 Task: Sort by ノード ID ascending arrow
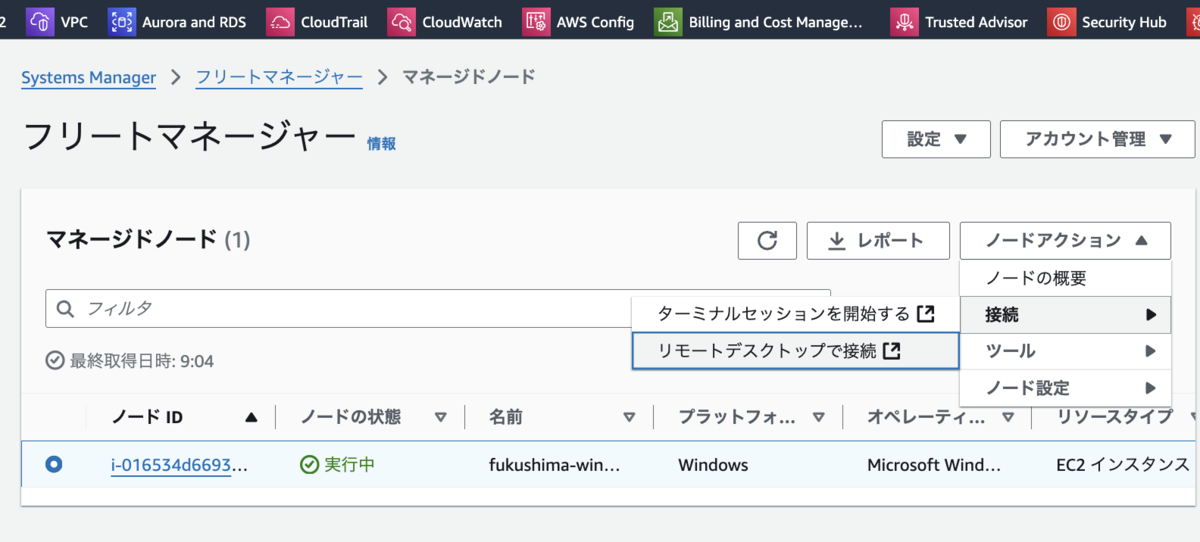251,417
